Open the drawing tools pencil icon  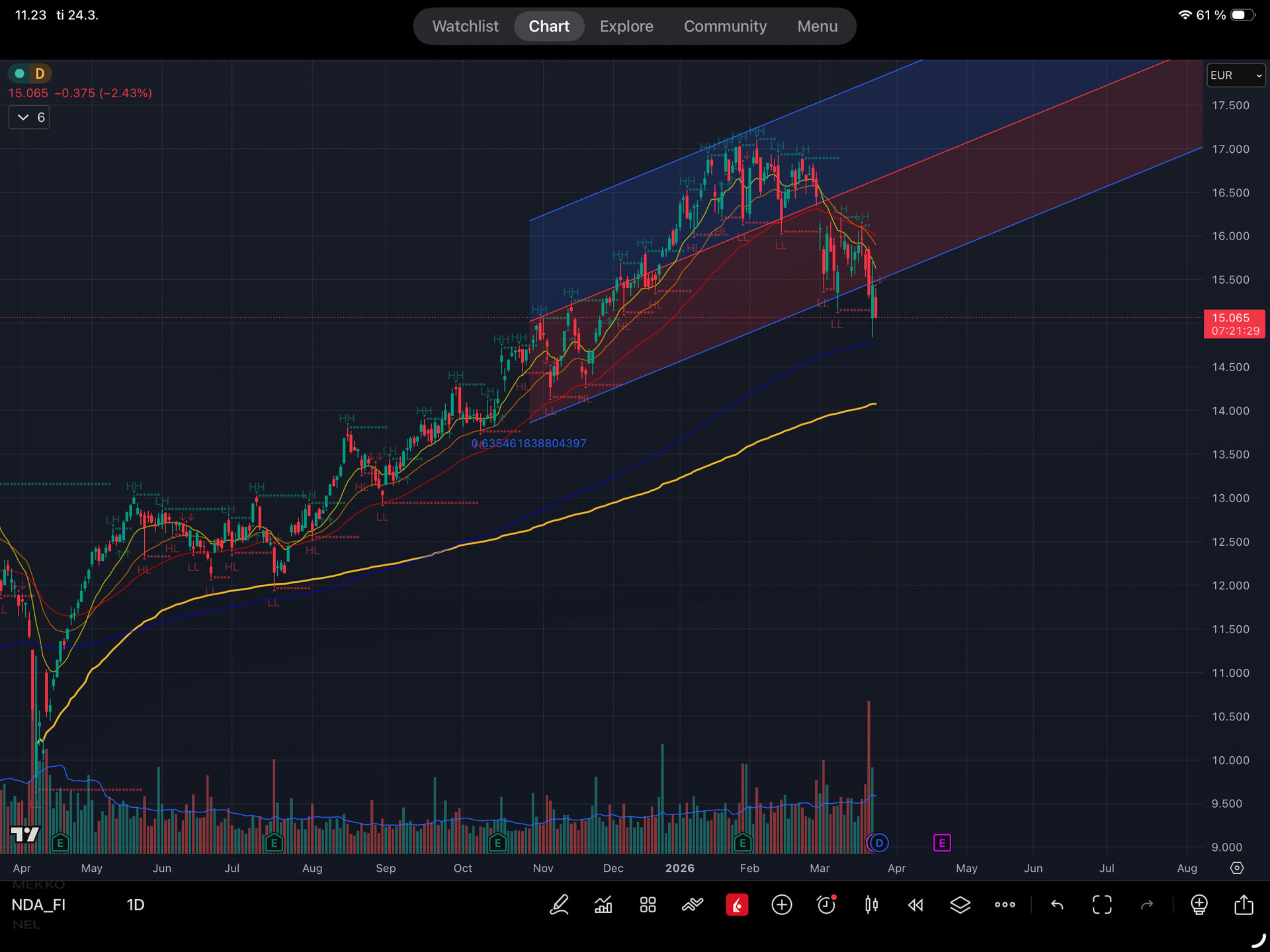click(x=559, y=904)
